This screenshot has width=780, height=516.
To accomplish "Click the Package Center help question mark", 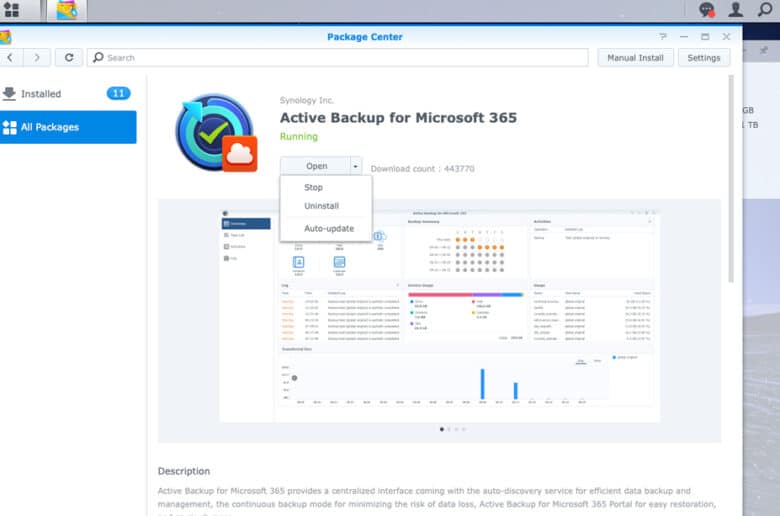I will [663, 37].
